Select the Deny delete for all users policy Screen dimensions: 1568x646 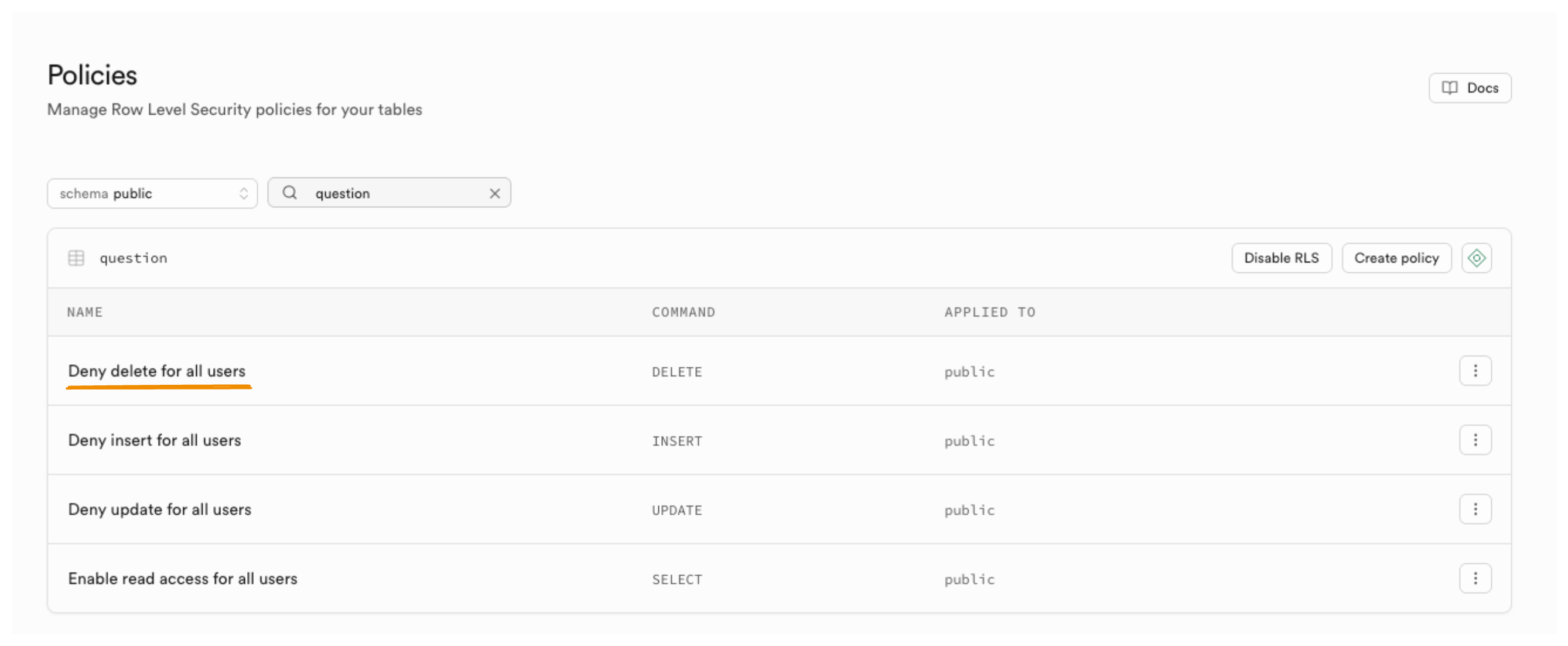156,371
